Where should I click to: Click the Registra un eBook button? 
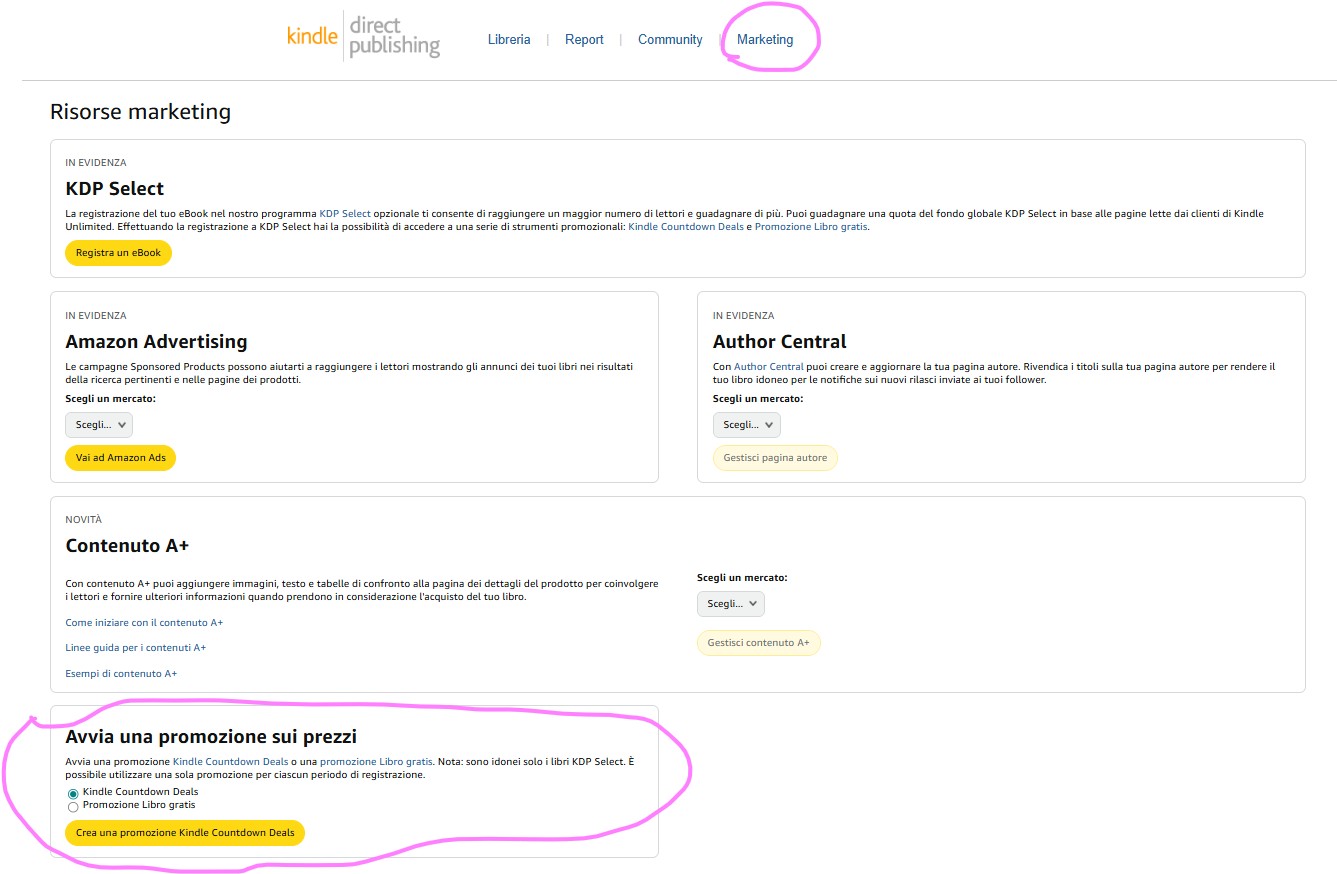pyautogui.click(x=118, y=253)
